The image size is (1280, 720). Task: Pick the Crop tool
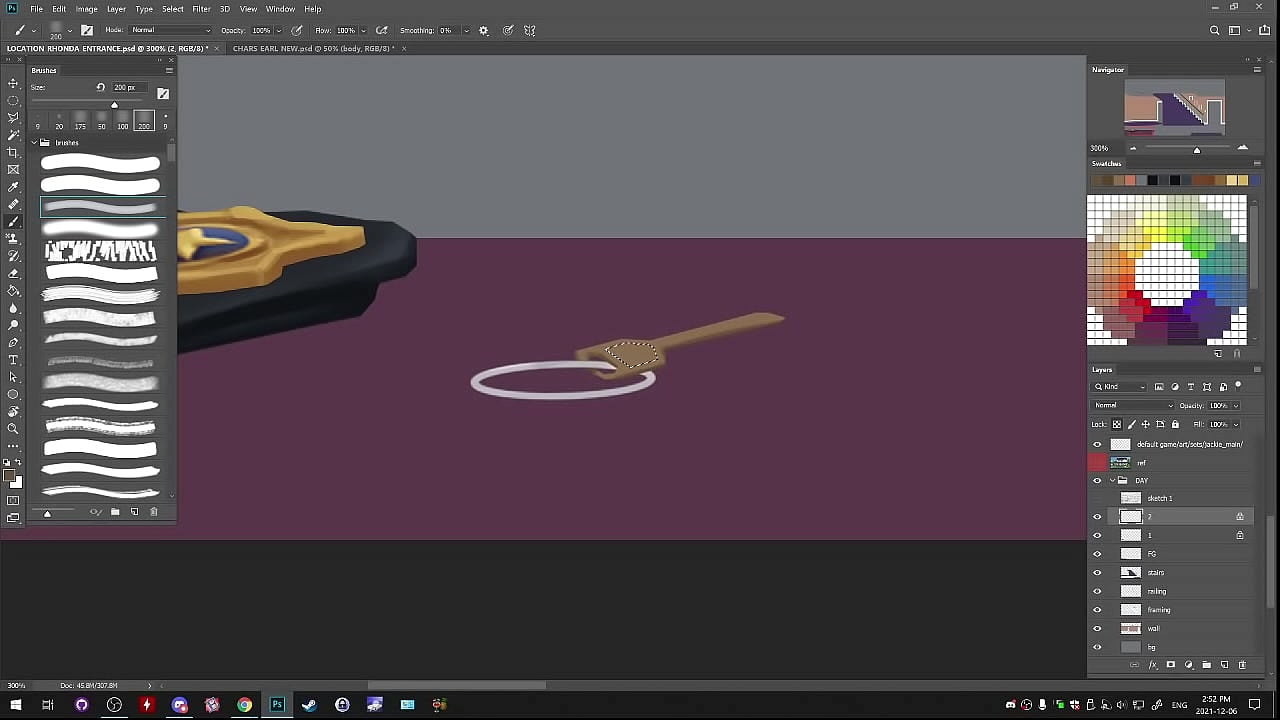click(x=13, y=152)
